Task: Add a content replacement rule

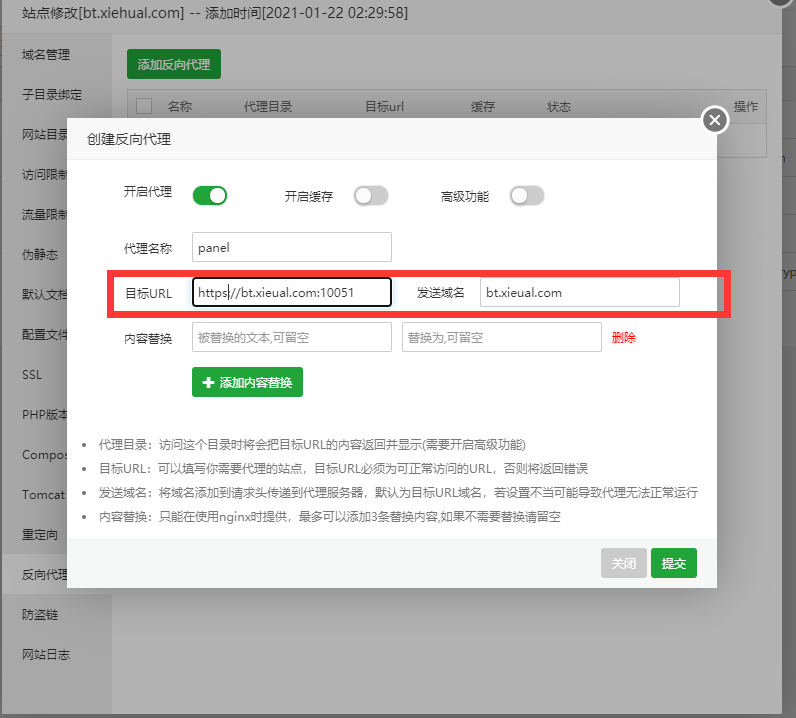Action: pos(247,382)
